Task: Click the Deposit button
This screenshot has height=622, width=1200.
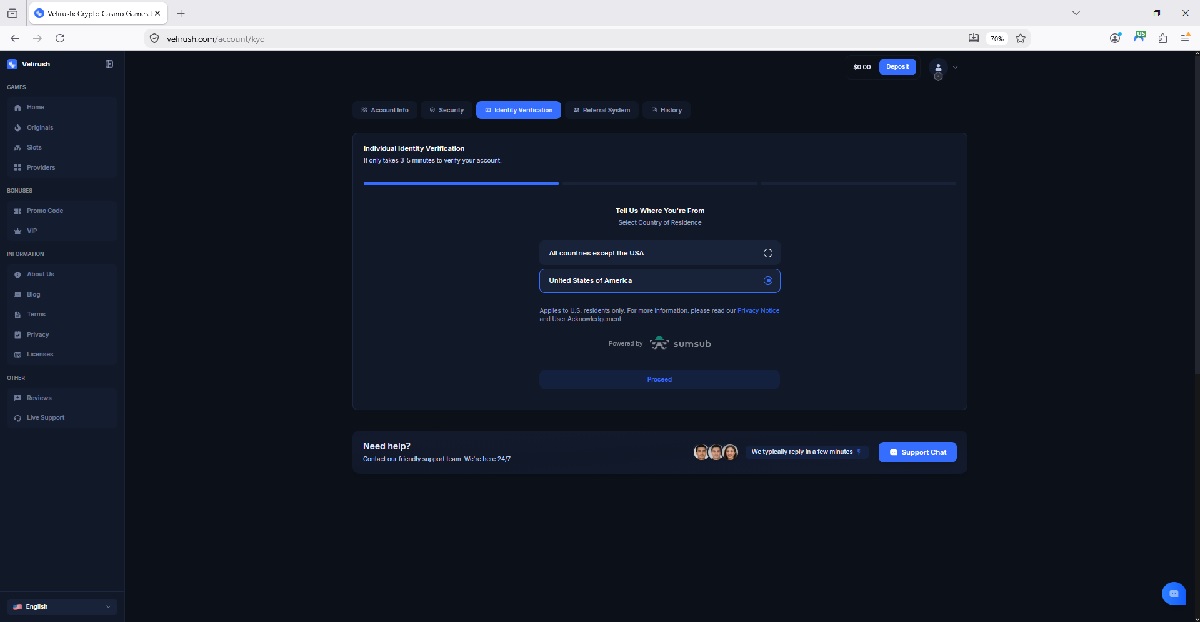Action: point(897,67)
